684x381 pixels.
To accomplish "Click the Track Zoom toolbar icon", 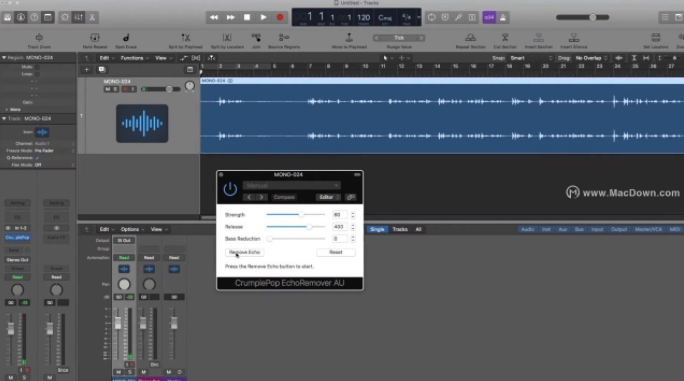I will click(39, 41).
